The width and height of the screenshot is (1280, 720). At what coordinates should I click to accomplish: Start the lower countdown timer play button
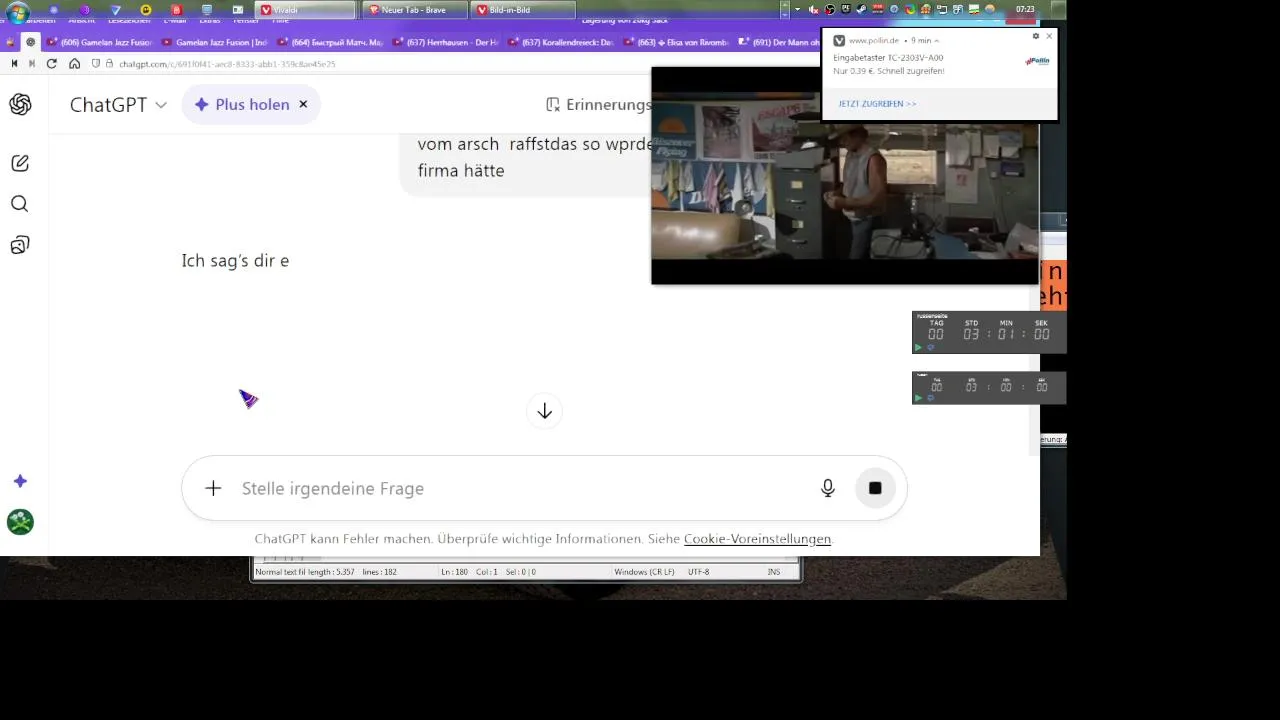click(x=919, y=398)
